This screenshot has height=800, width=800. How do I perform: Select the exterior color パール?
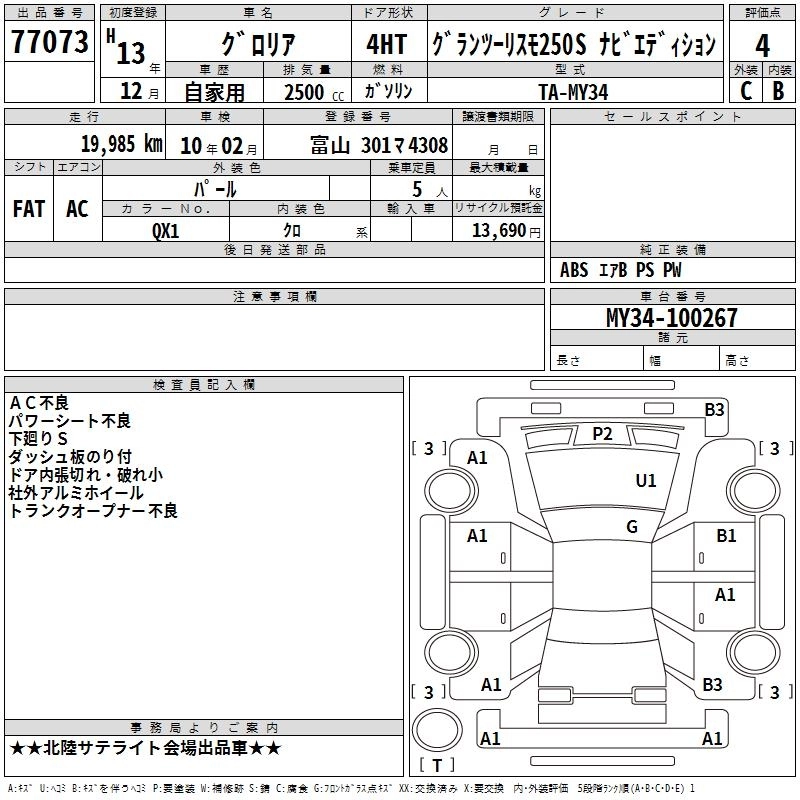pos(215,189)
